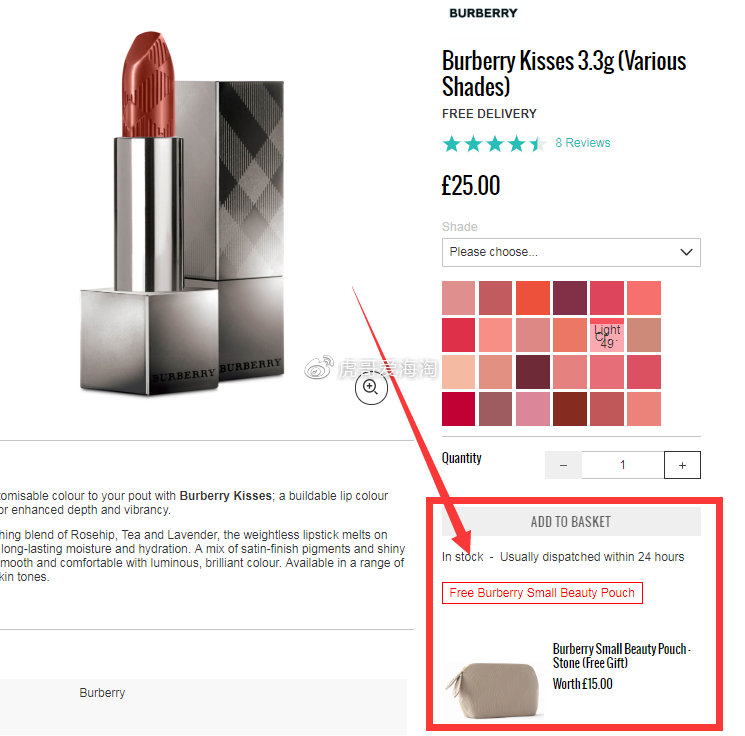Image resolution: width=745 pixels, height=736 pixels.
Task: Expand the Please choose shade dropdown
Action: coord(571,252)
